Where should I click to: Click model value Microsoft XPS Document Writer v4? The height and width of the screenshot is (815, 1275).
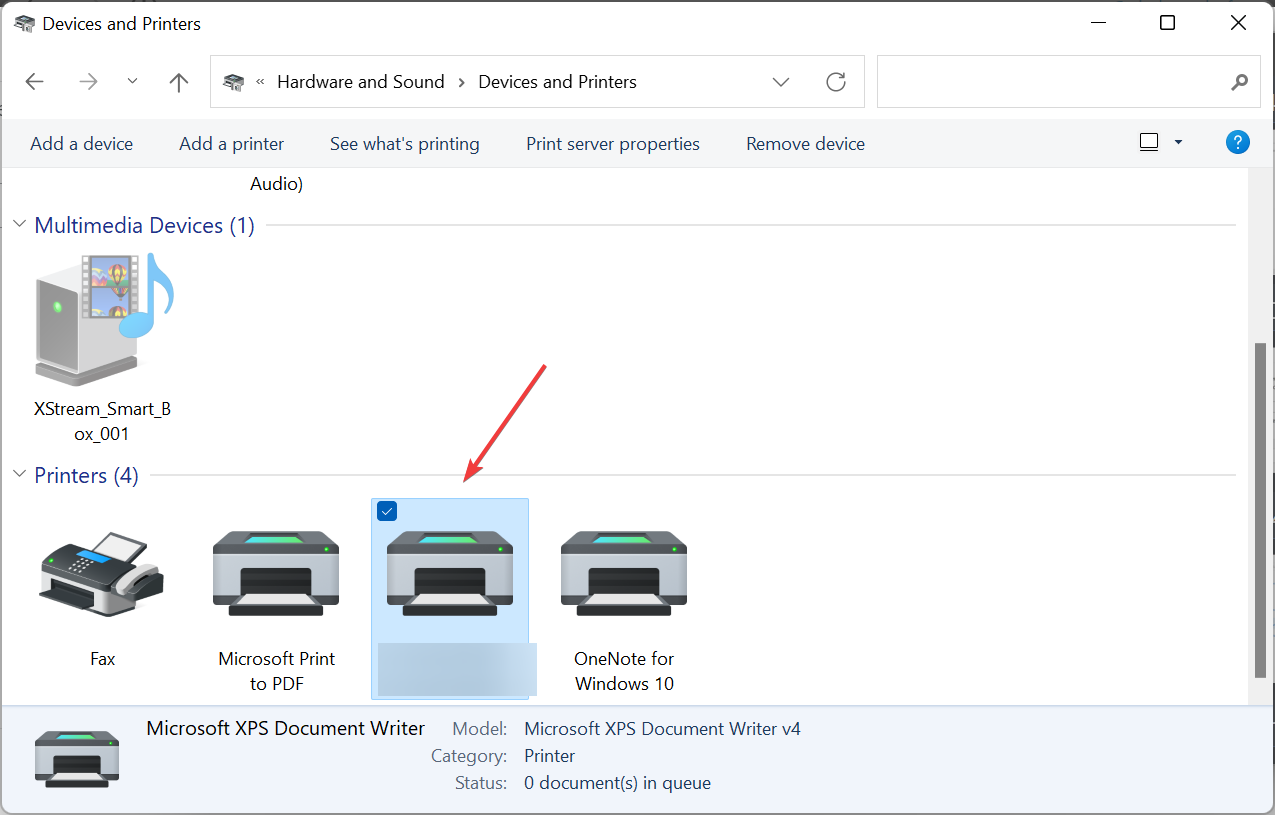point(662,729)
